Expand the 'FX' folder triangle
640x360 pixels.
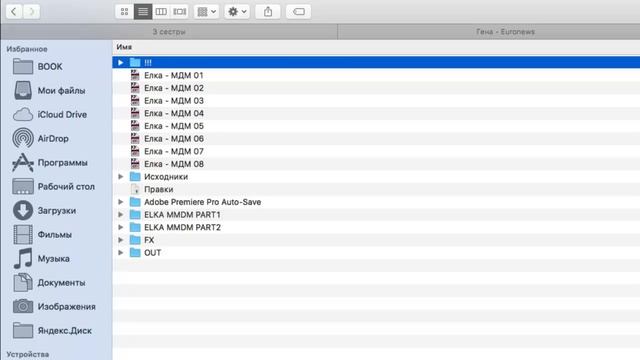point(121,240)
